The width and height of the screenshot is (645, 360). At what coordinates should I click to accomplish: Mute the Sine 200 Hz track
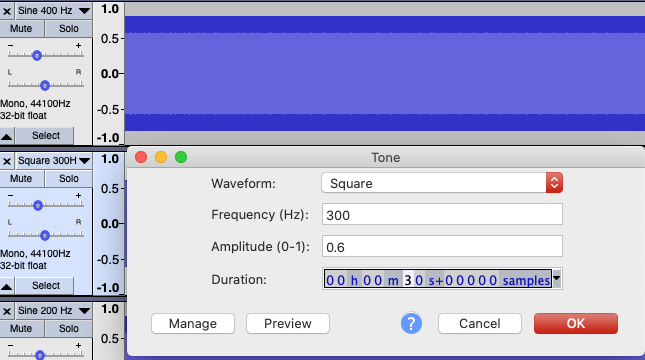tap(21, 328)
